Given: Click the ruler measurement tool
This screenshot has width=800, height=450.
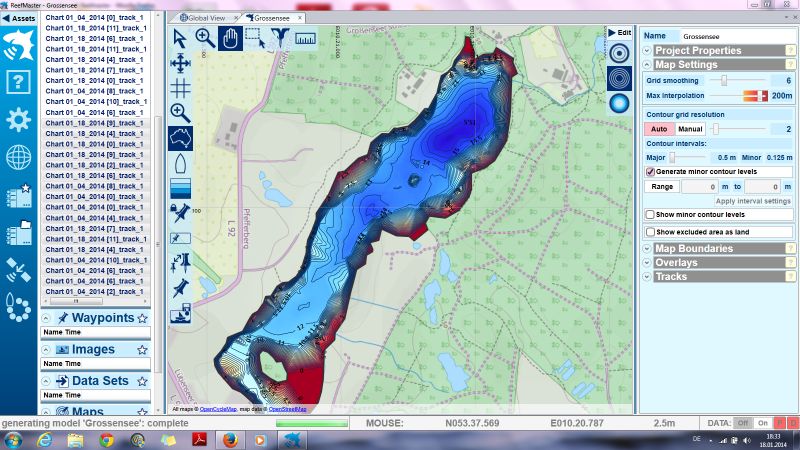Looking at the screenshot, I should click(305, 39).
